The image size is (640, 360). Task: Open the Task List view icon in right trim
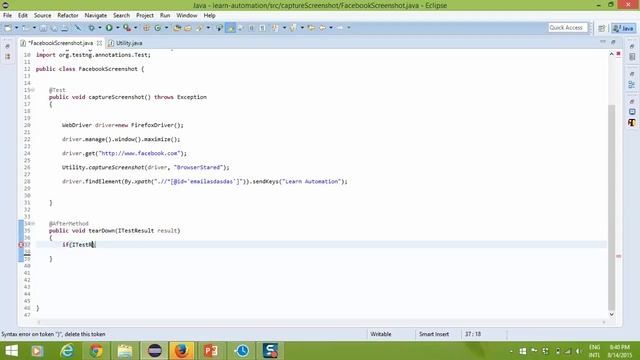pos(632,57)
